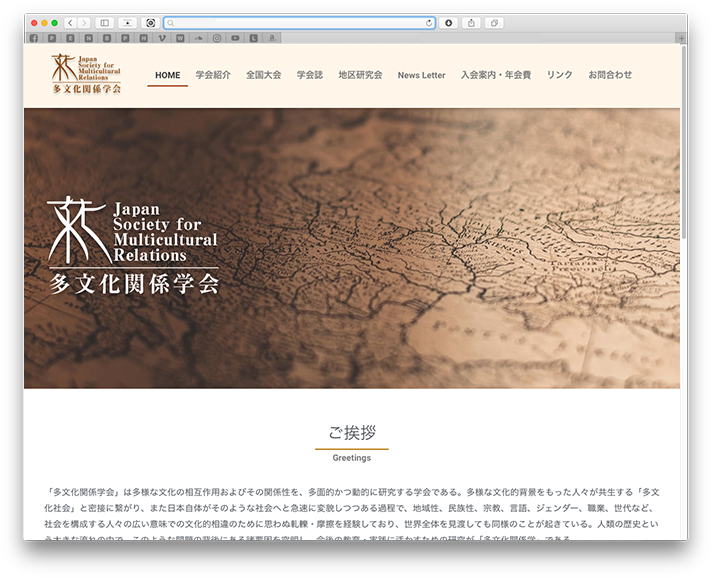Reload the current page
This screenshot has width=712, height=578.
[x=429, y=23]
